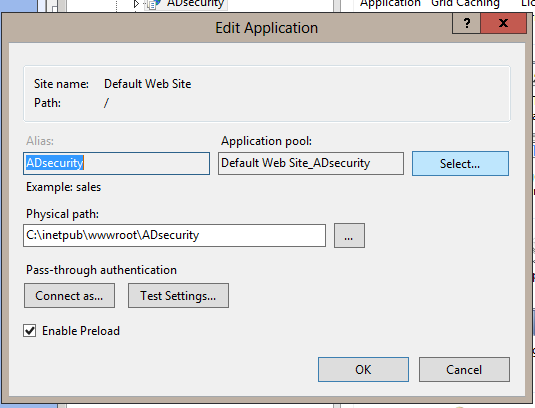Confirm changes with the OK button

point(363,369)
